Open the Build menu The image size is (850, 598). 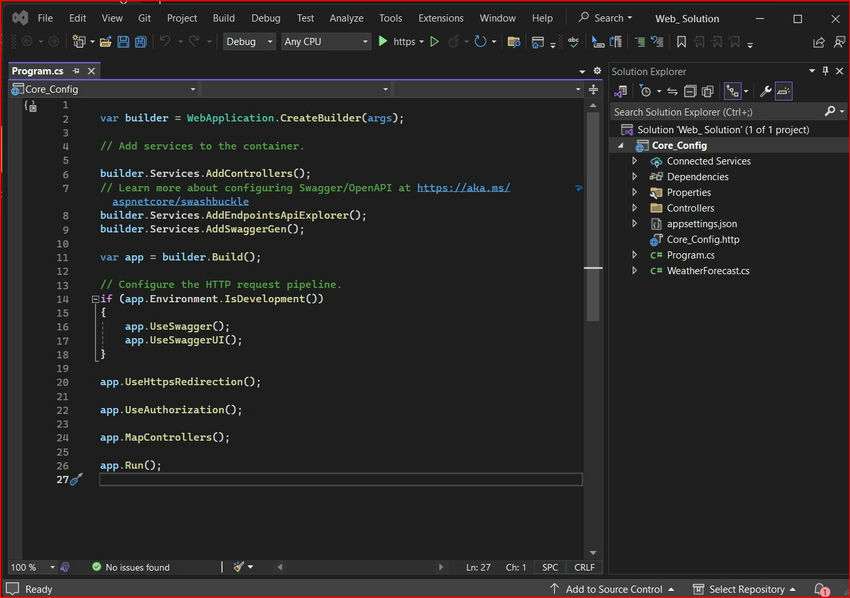click(224, 18)
